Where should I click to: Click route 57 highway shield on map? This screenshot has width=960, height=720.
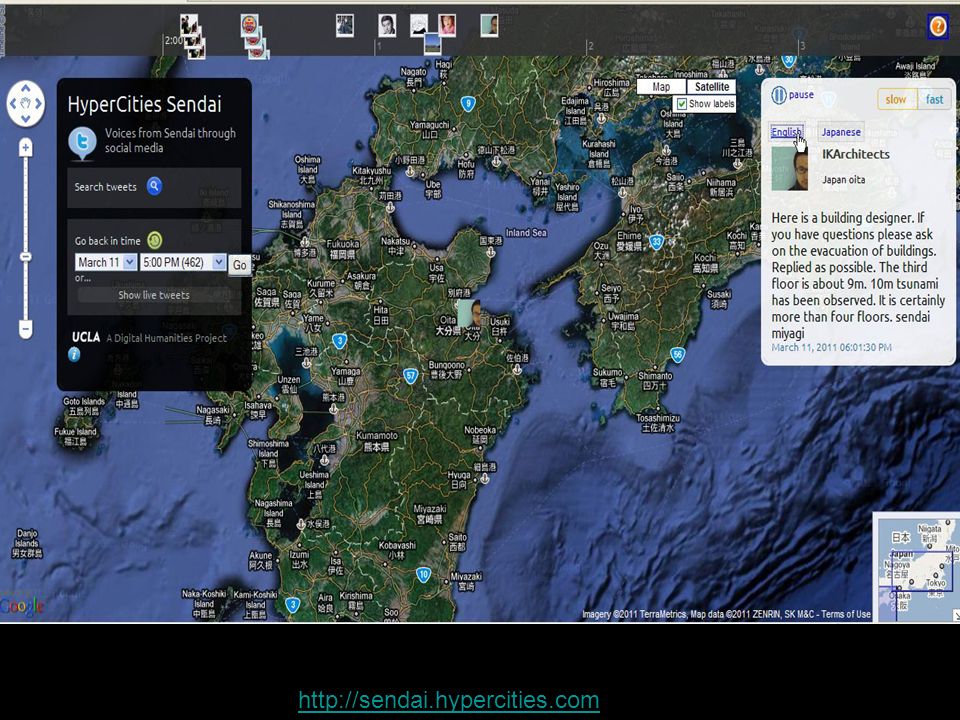coord(410,375)
